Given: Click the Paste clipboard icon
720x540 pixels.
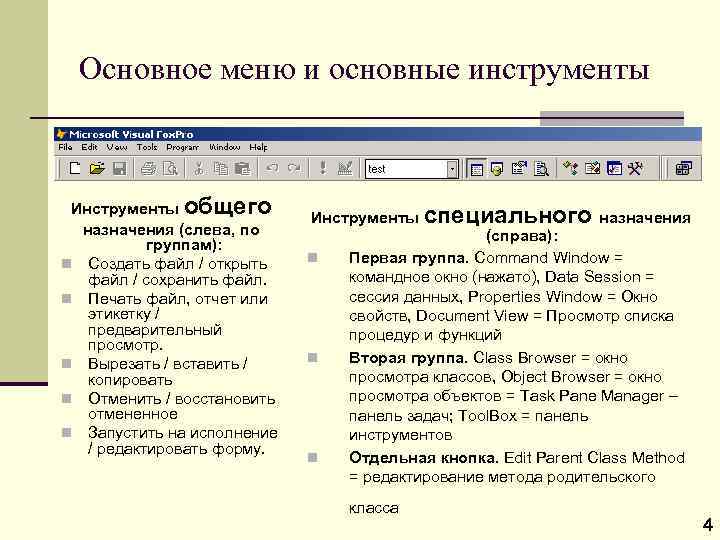Looking at the screenshot, I should (242, 169).
